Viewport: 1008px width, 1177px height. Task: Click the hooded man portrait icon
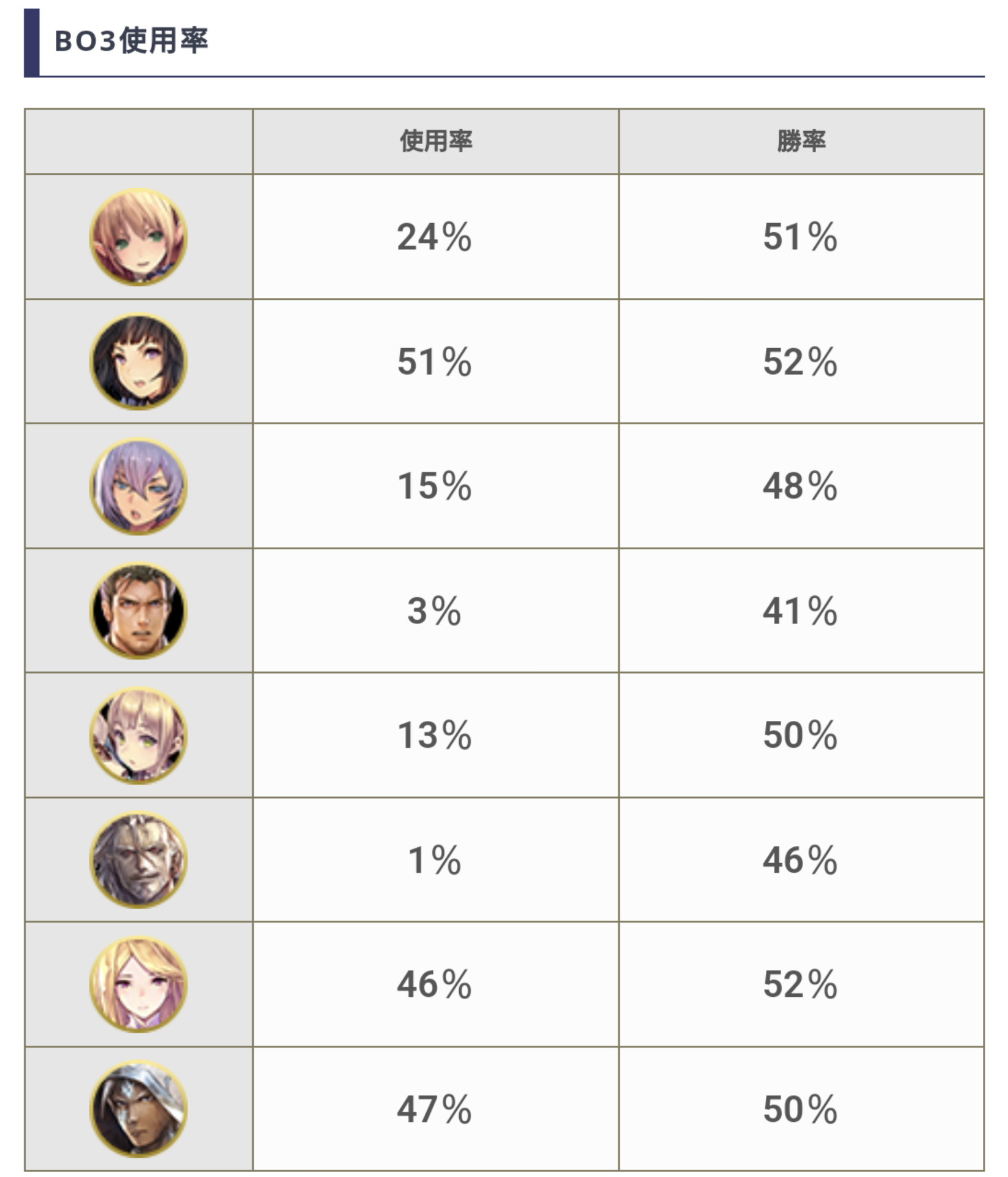point(139,1110)
